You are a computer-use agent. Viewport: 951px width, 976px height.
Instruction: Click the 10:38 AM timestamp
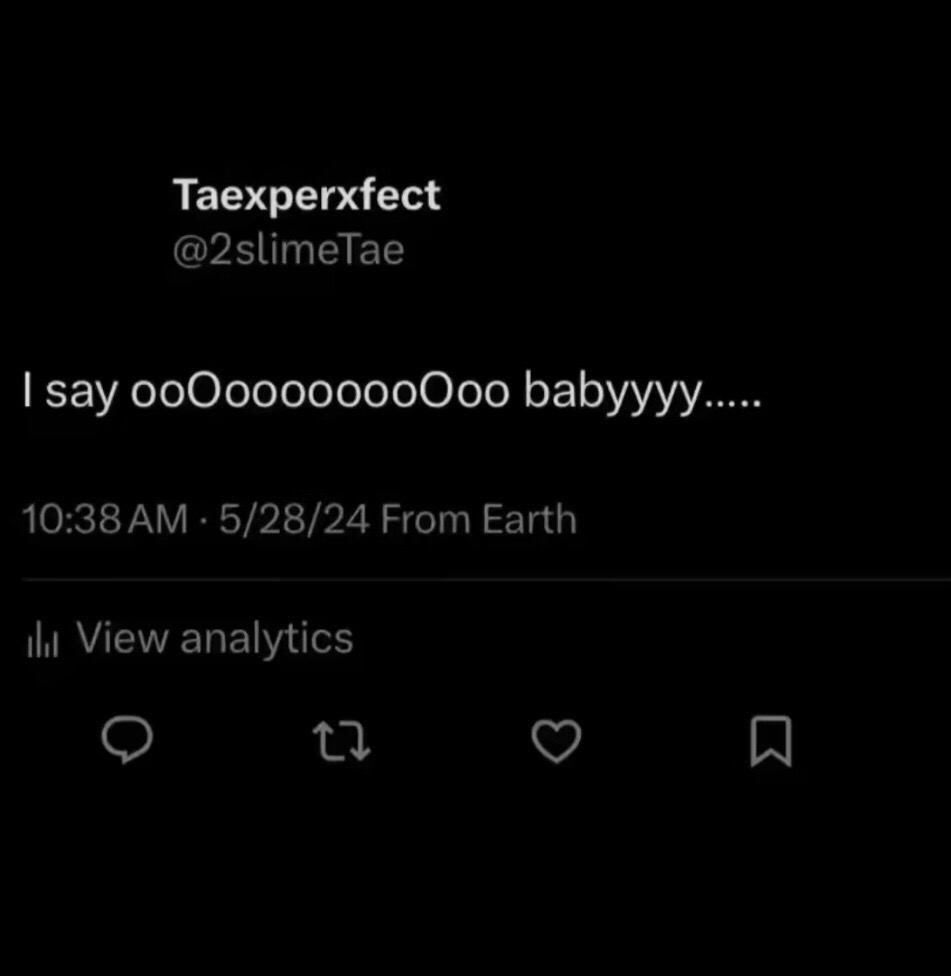[x=105, y=520]
